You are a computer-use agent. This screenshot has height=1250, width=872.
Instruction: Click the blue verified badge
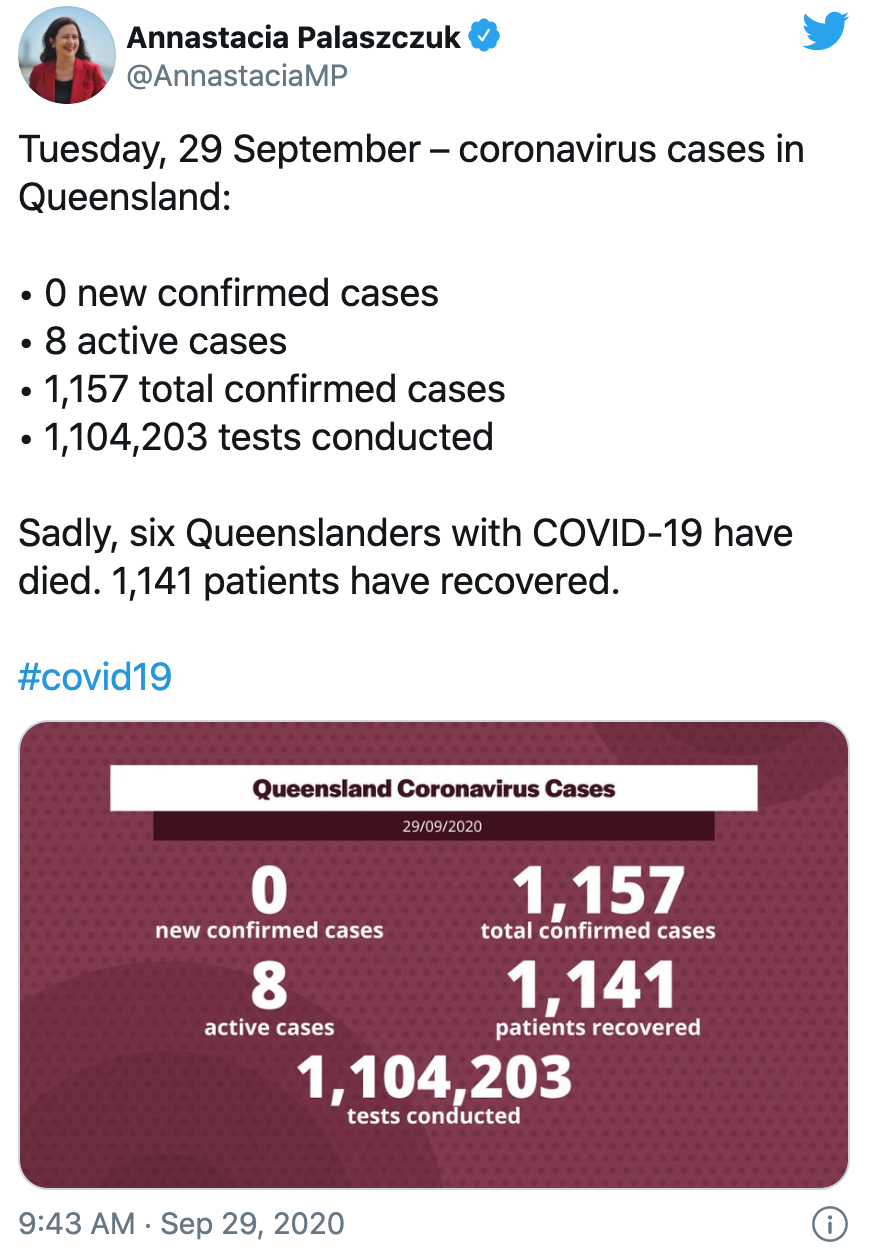pos(485,37)
